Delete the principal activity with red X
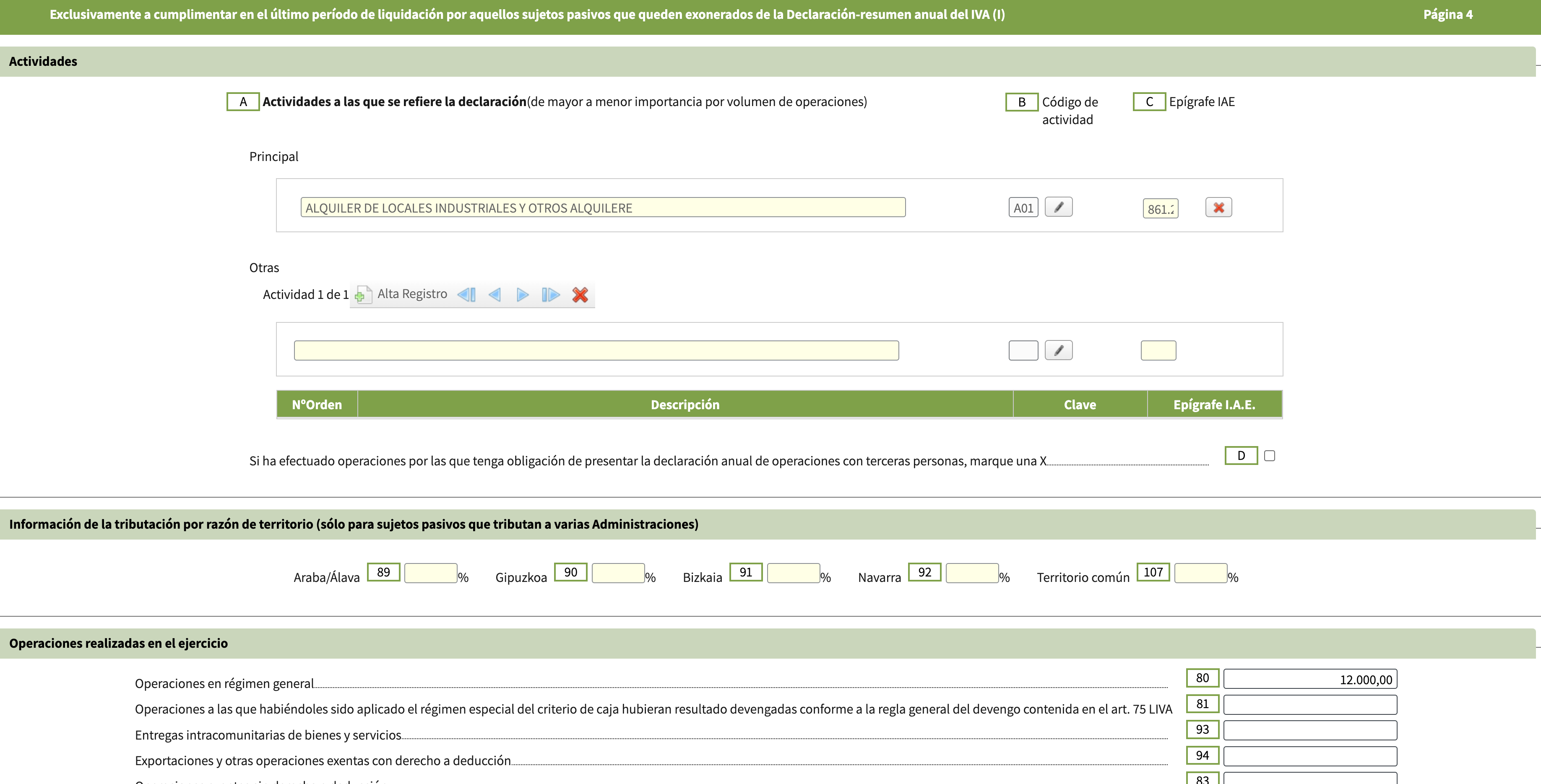The image size is (1541, 784). (1218, 207)
